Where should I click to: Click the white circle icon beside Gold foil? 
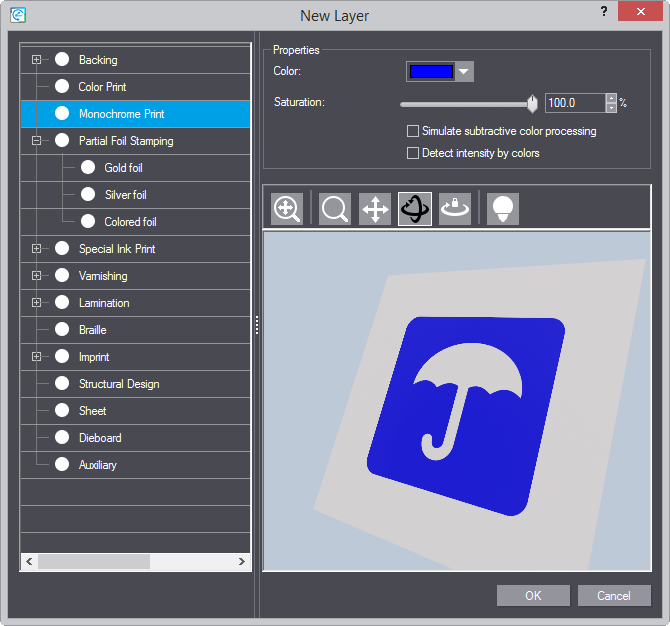coord(88,167)
